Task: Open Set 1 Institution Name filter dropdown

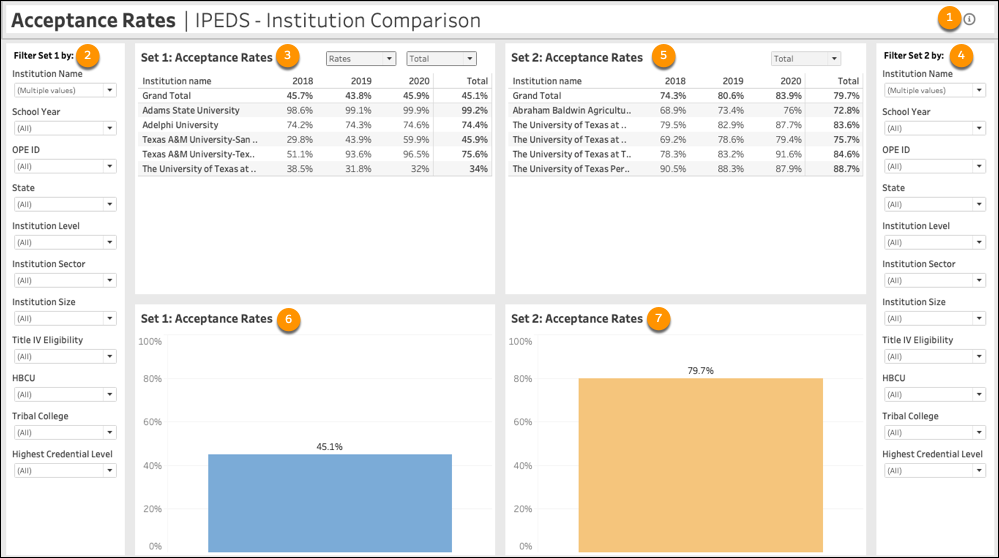Action: [x=64, y=90]
